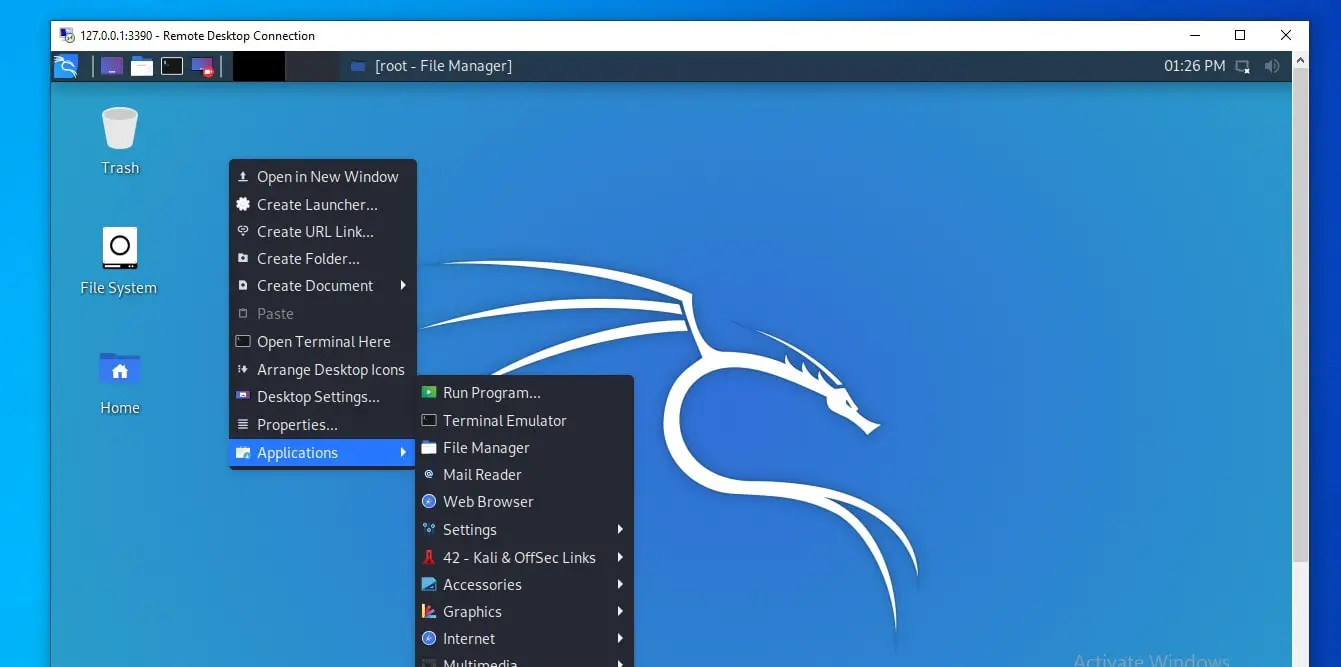The height and width of the screenshot is (667, 1341).
Task: Open the terminal icon in the top panel
Action: (170, 65)
